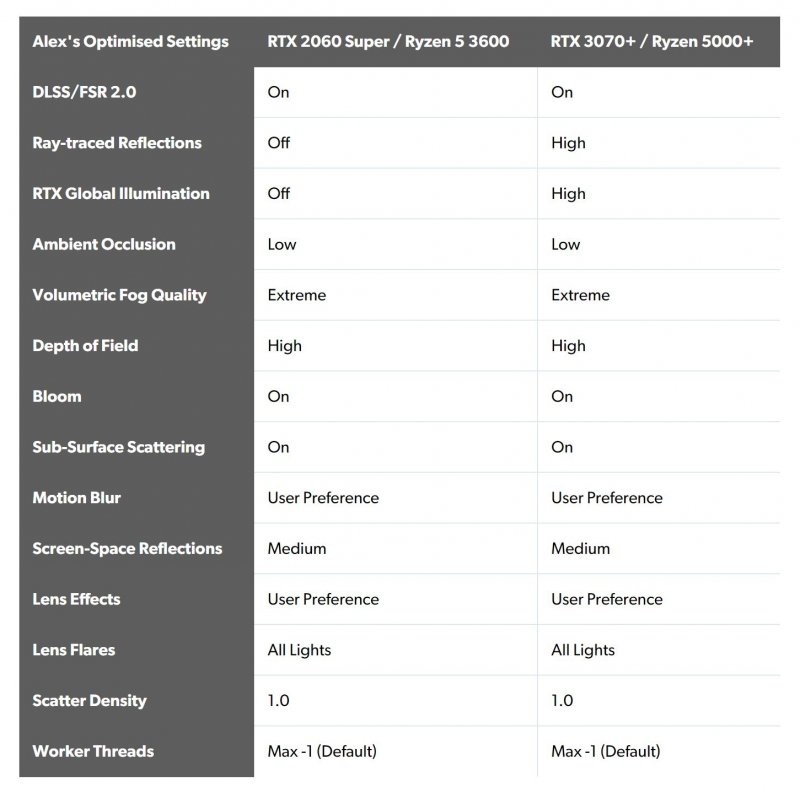Click the "Alex's Optimised Settings" header cell
This screenshot has height=792, width=800.
pyautogui.click(x=130, y=41)
